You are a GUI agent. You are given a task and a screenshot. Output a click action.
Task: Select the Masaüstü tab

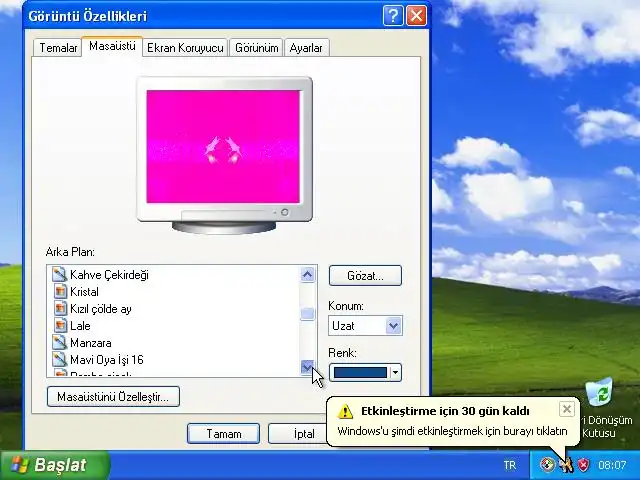click(x=112, y=46)
